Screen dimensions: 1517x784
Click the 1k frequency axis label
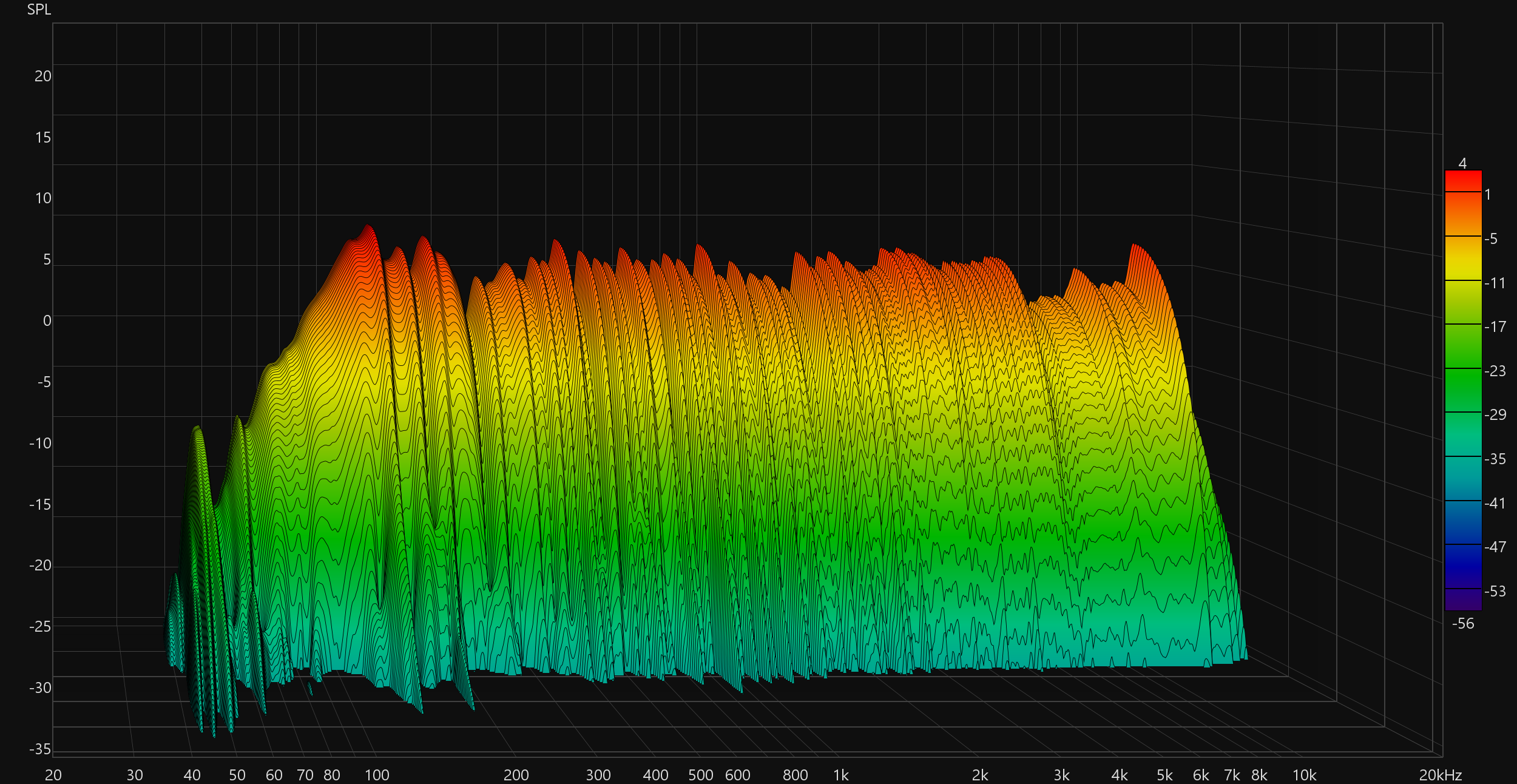840,775
